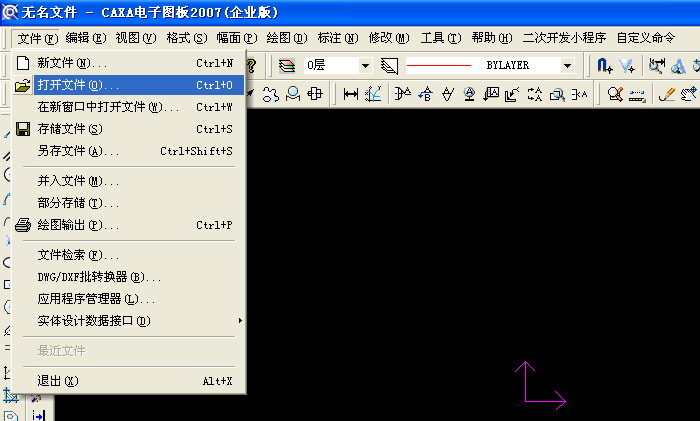Click the orange pencil edit icon
Screen dimensions: 700x421
tap(667, 94)
